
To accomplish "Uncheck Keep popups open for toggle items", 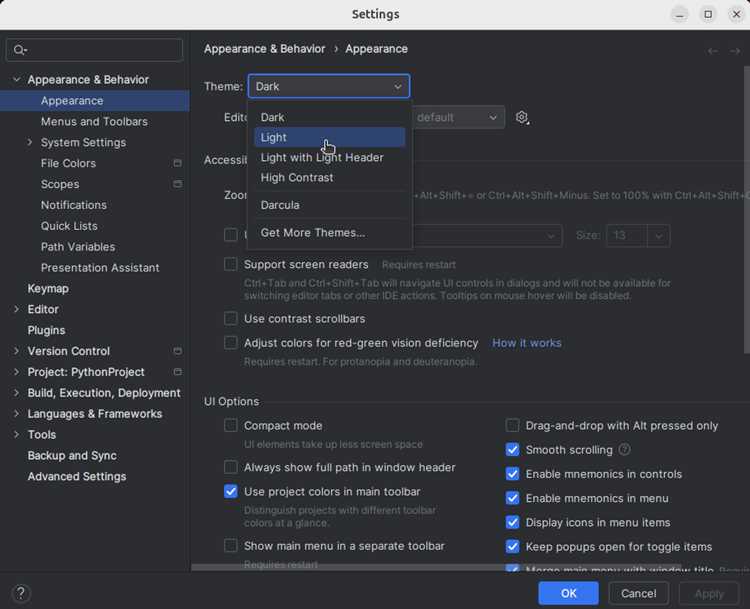I will click(x=512, y=546).
